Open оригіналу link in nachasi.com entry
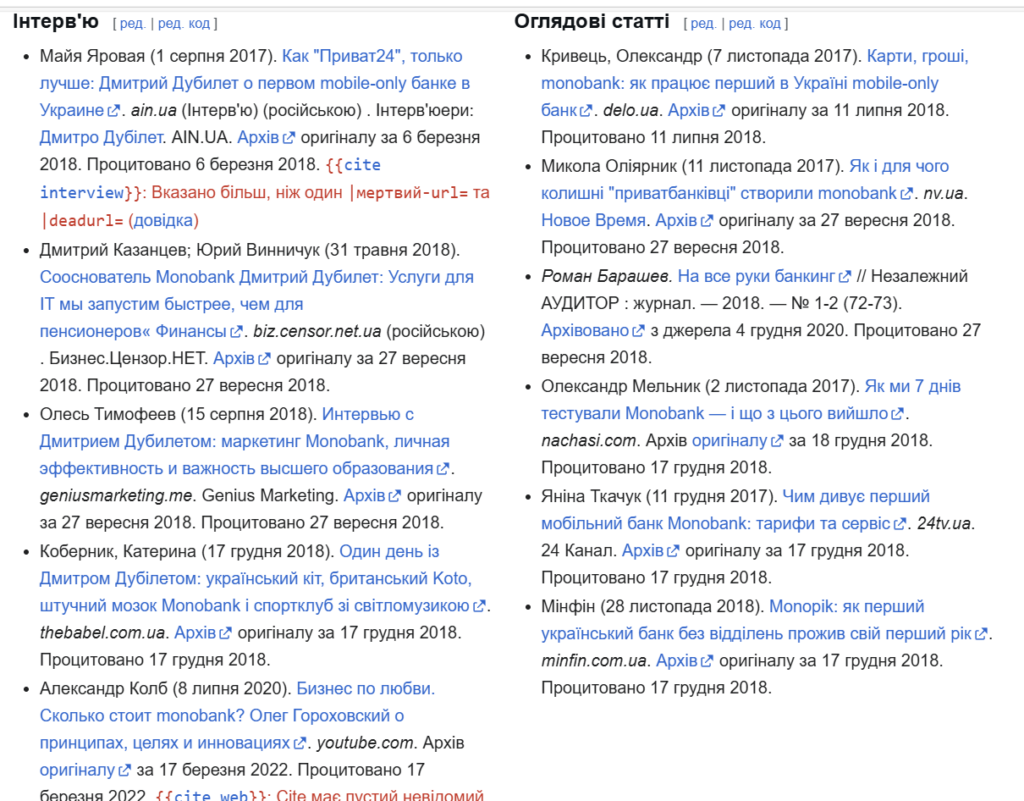 point(737,441)
